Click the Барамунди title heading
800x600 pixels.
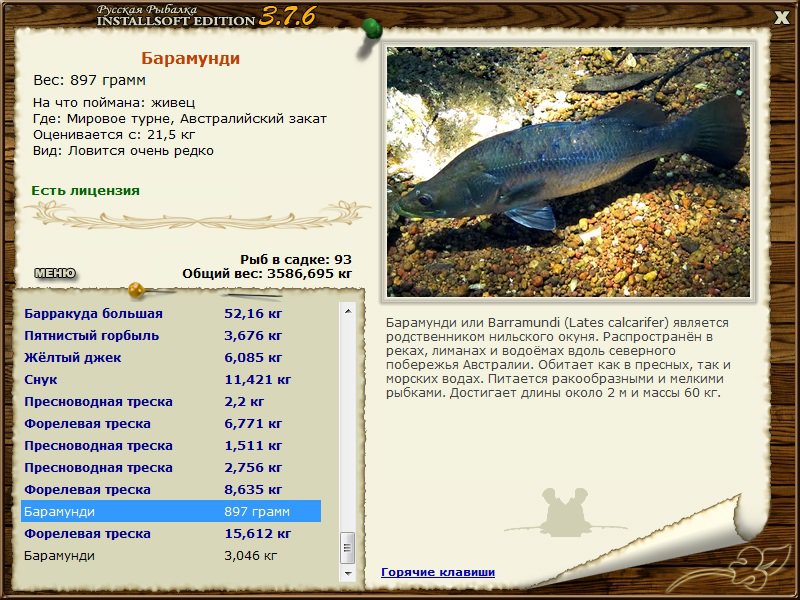tap(190, 58)
